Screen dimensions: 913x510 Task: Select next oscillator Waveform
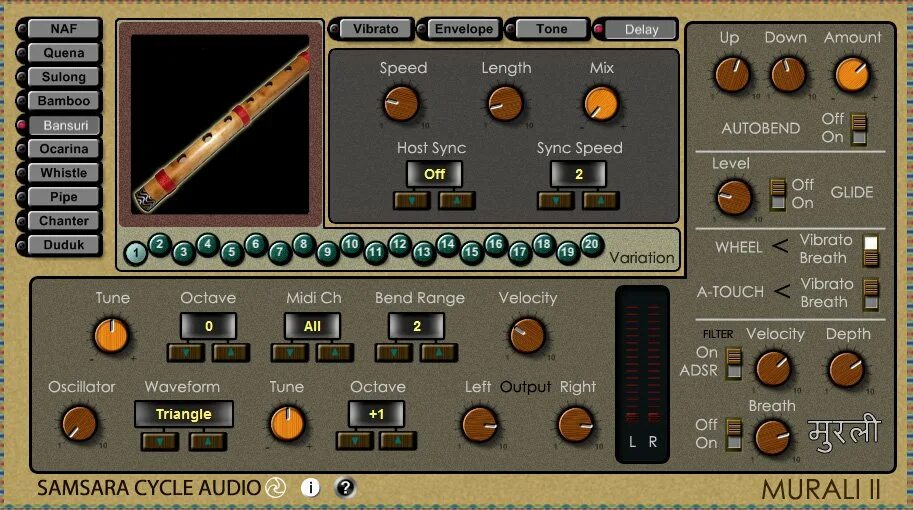tap(208, 441)
